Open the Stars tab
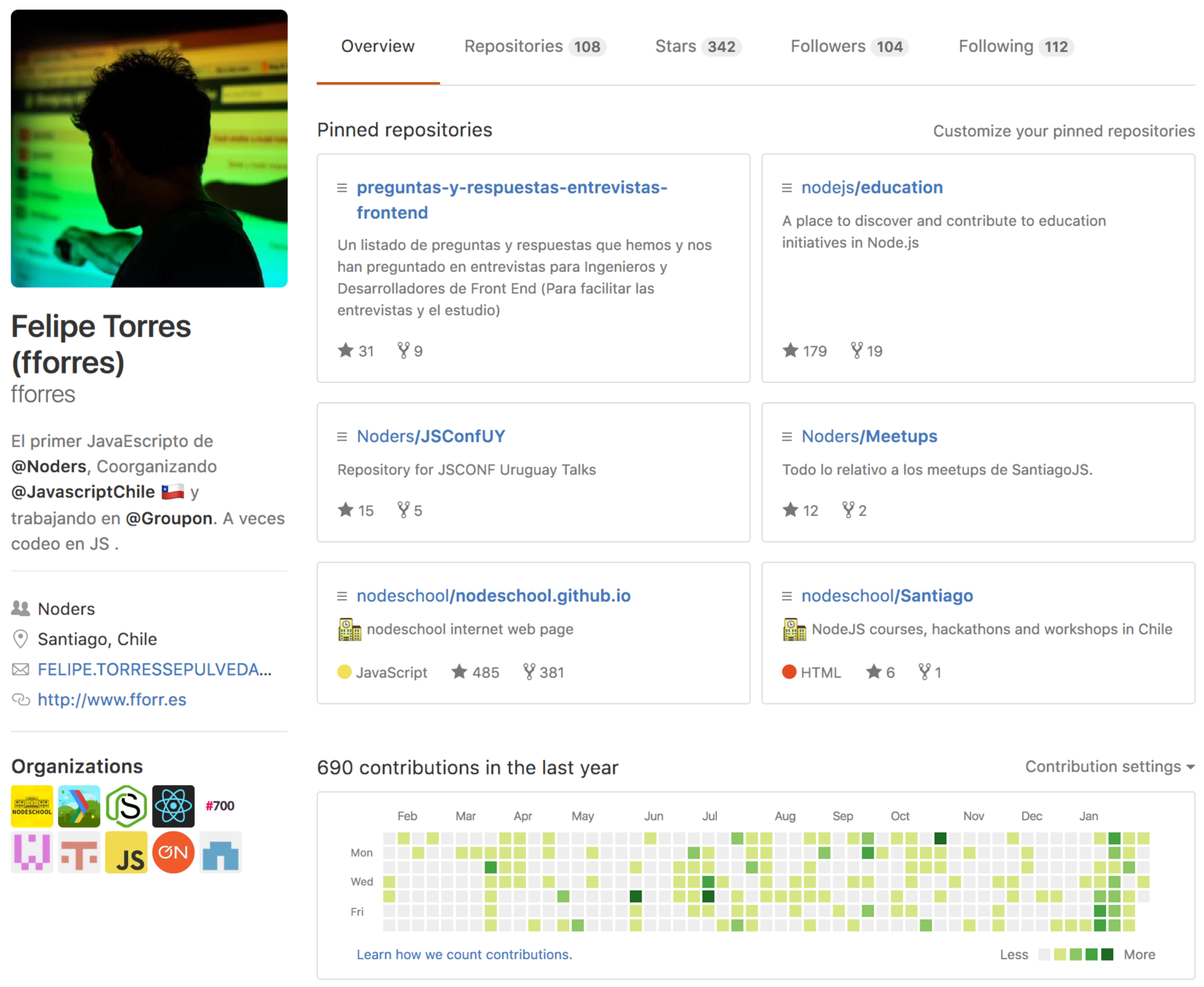This screenshot has height=987, width=1204. pyautogui.click(x=698, y=46)
